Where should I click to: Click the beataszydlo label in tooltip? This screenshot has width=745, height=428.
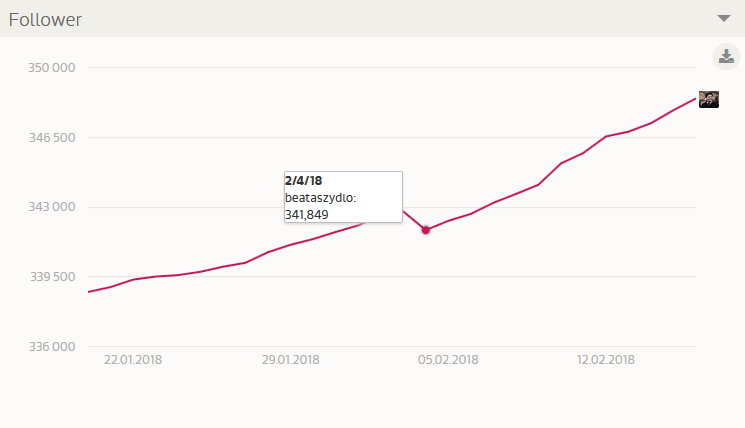pyautogui.click(x=320, y=198)
